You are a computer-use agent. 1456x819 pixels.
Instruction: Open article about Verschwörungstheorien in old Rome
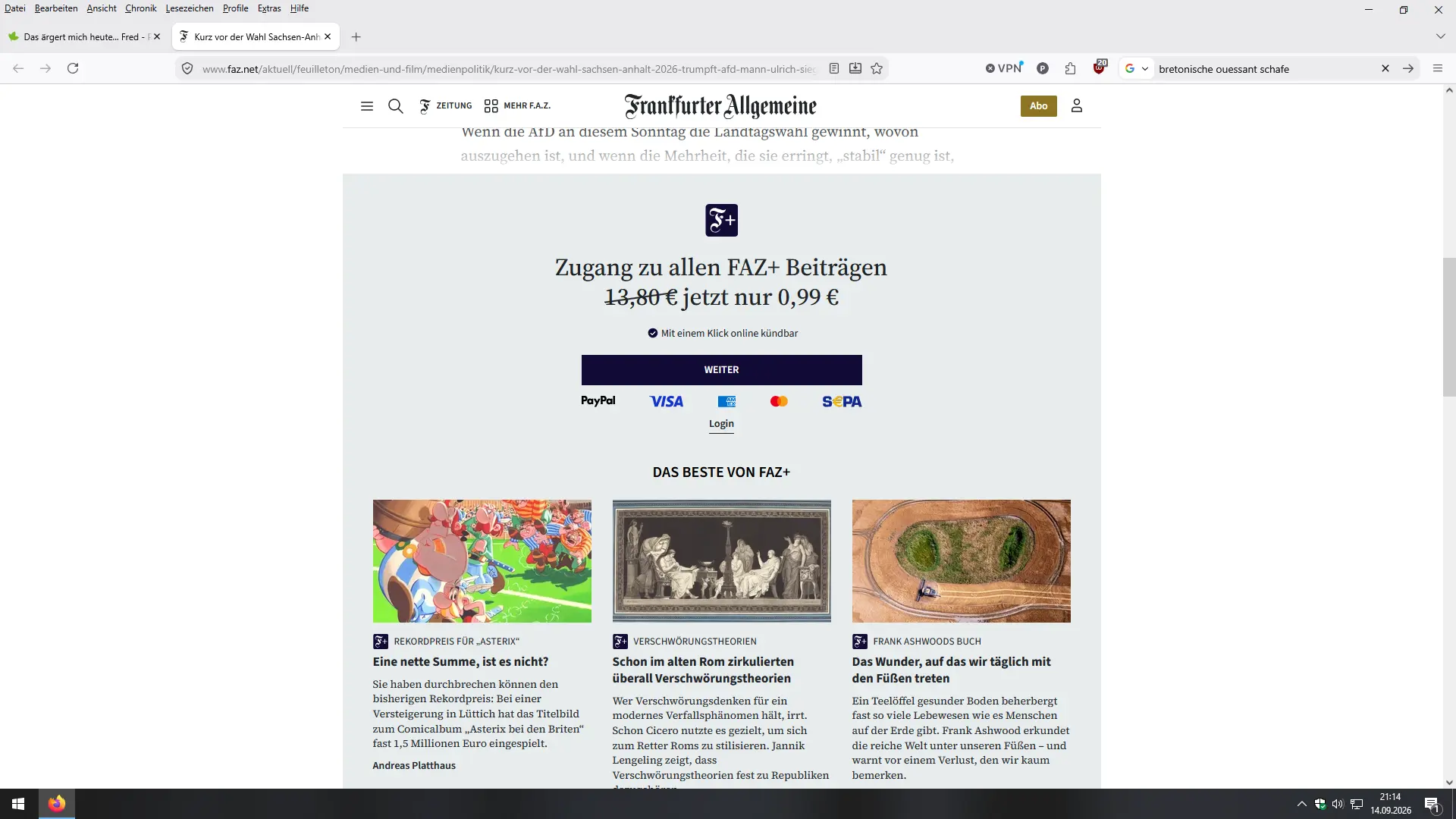pyautogui.click(x=703, y=670)
